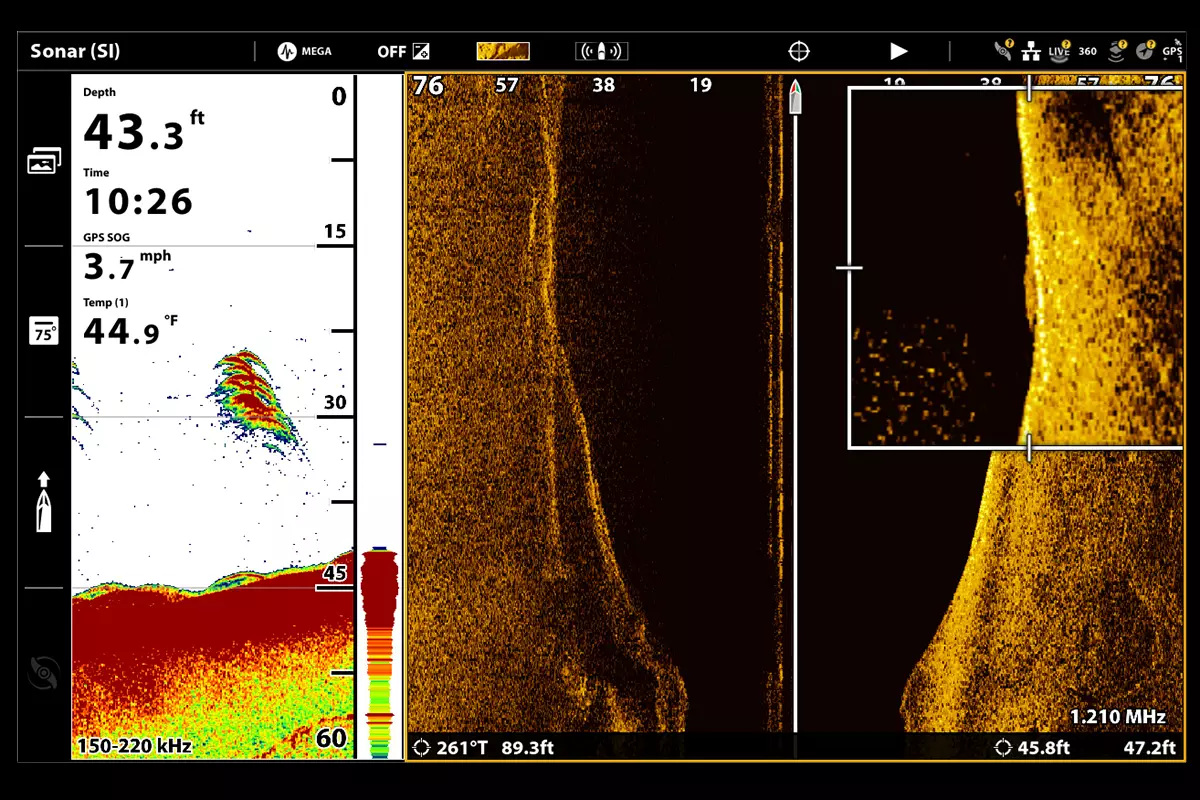Tap the boat heading arrow sidebar icon
The image size is (1200, 800).
(x=44, y=502)
